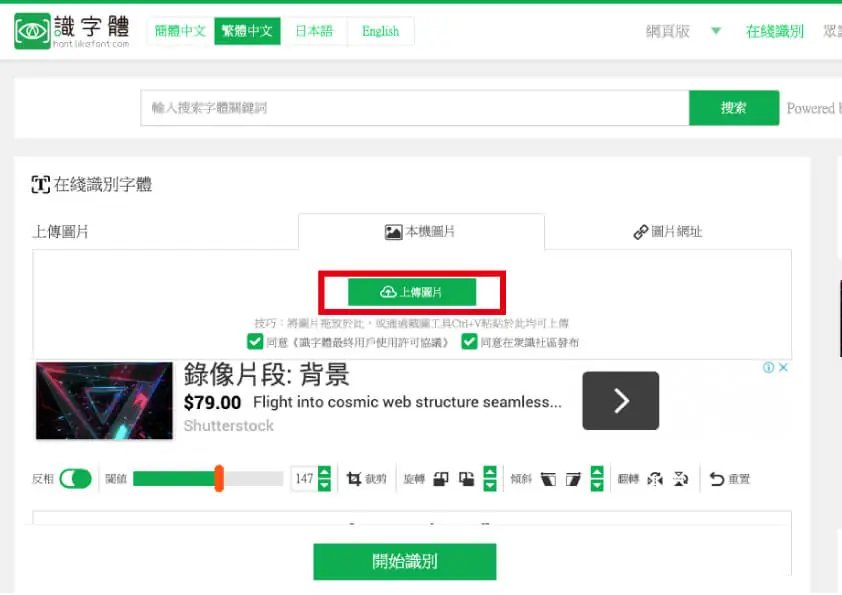Click the 傾斜 skew stepper down arrow
Image resolution: width=842 pixels, height=595 pixels.
tap(597, 485)
